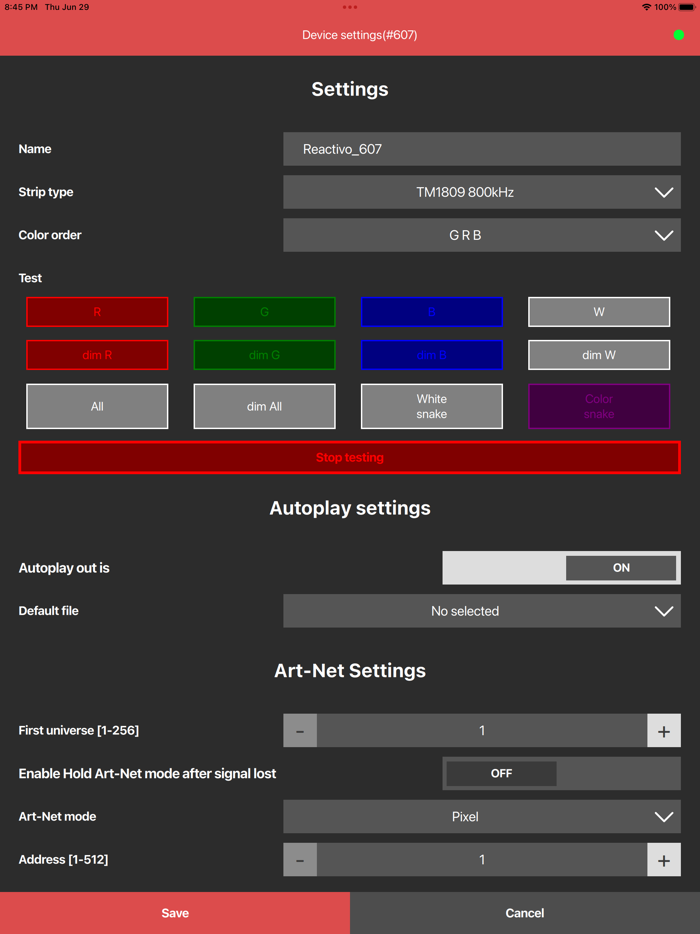Cancel the device settings changes
This screenshot has height=934, width=700.
[525, 913]
